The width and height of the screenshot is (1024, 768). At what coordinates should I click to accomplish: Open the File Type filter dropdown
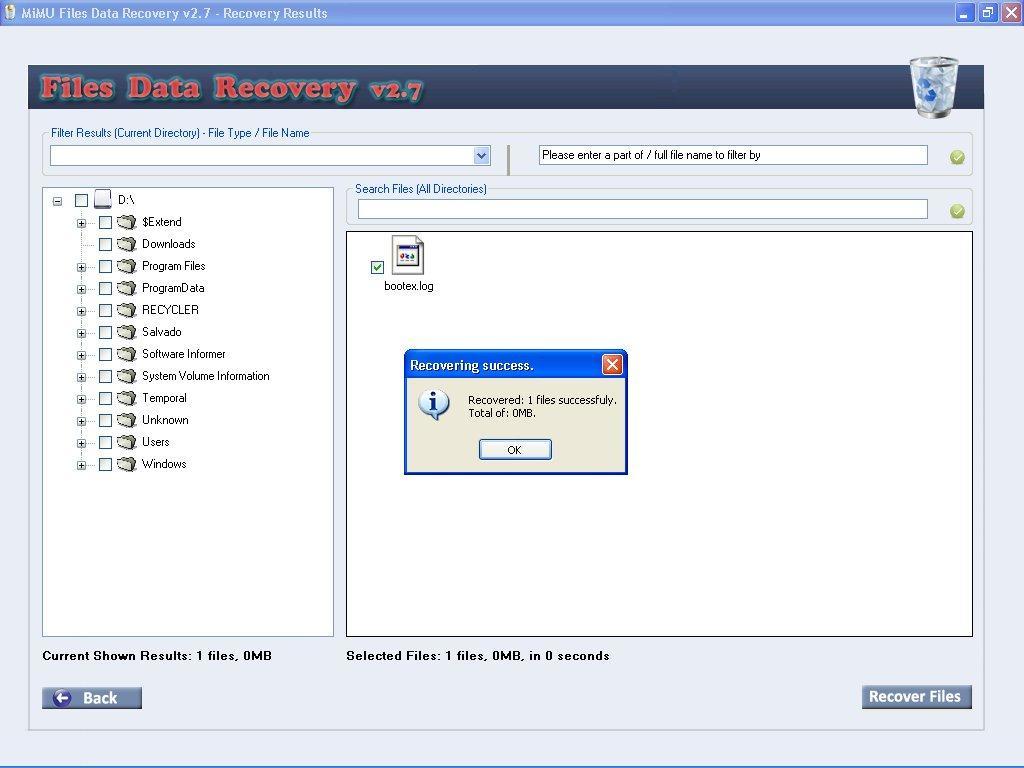tap(481, 155)
